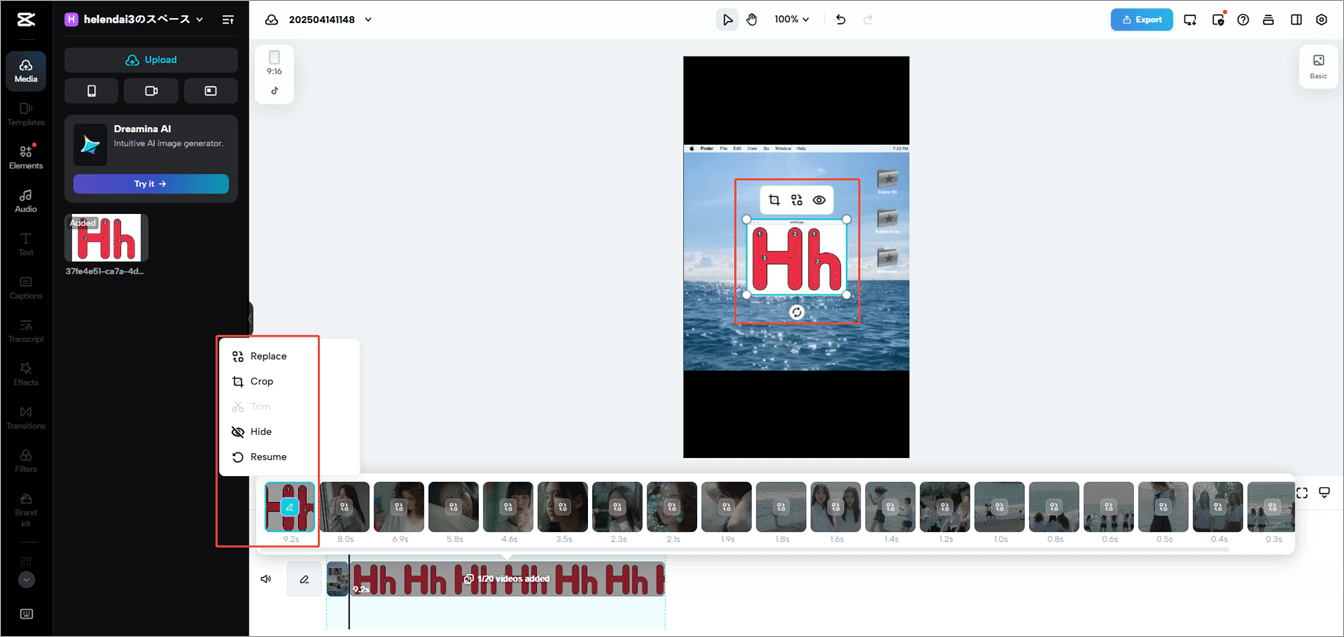Click the Try it button for Dreamina AI
This screenshot has width=1344, height=637.
click(x=151, y=184)
